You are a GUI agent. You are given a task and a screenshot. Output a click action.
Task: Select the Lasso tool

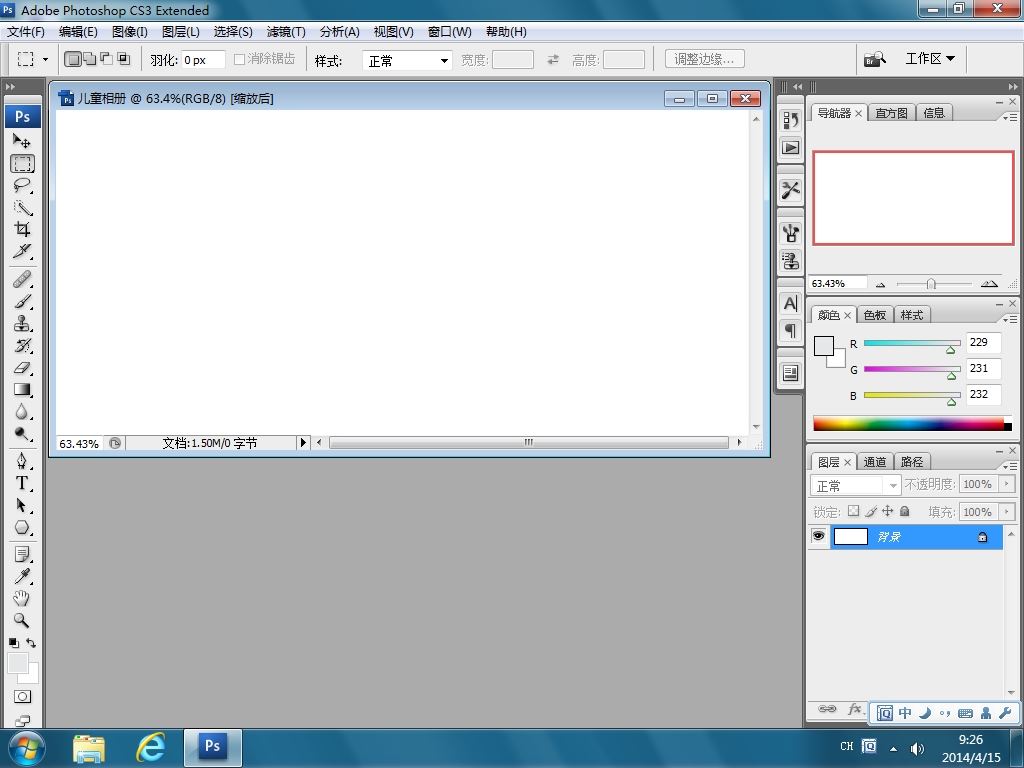point(22,185)
